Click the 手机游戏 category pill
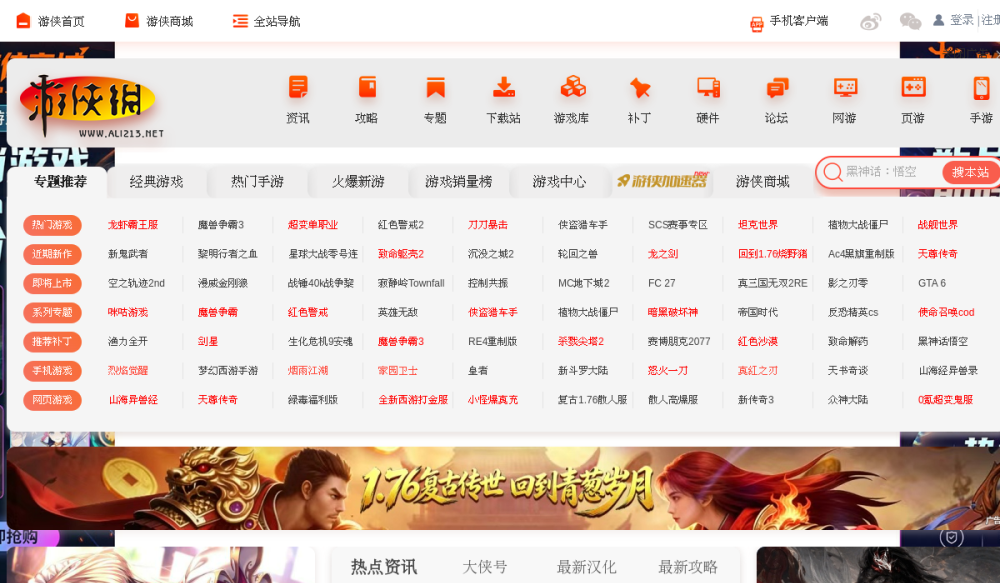 tap(52, 371)
